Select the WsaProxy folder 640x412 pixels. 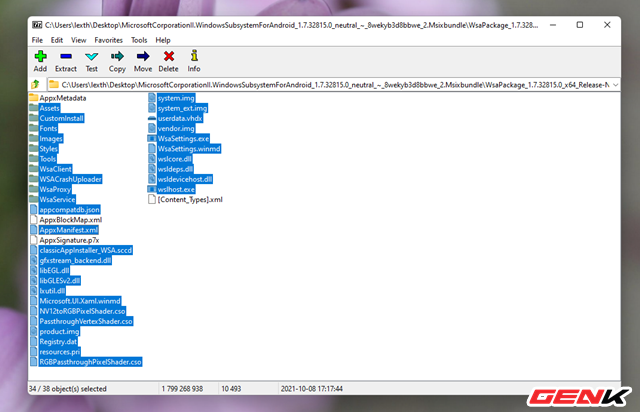pyautogui.click(x=51, y=189)
